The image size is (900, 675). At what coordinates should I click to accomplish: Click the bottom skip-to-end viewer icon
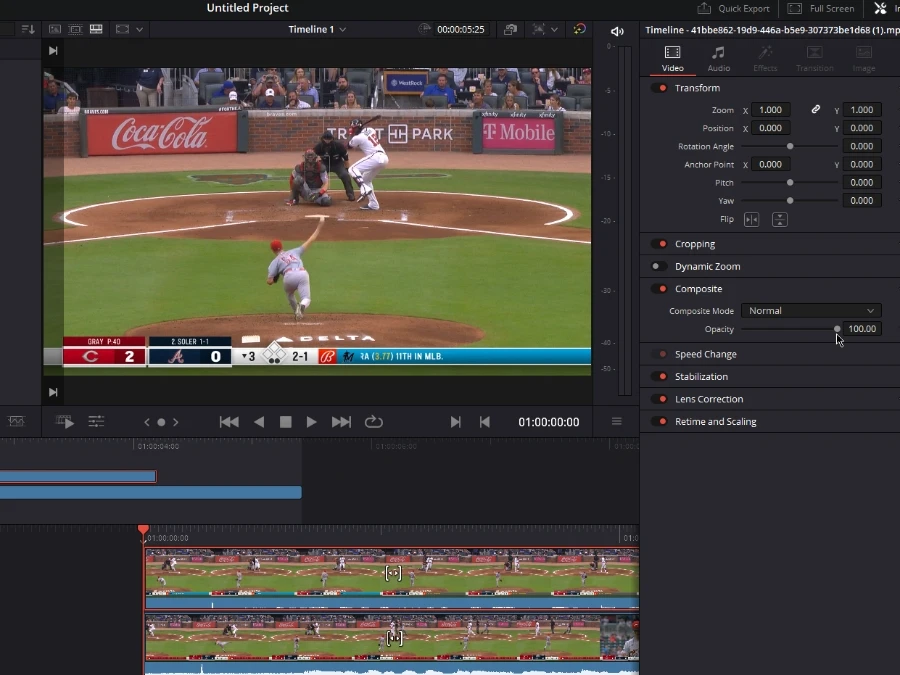pos(53,392)
